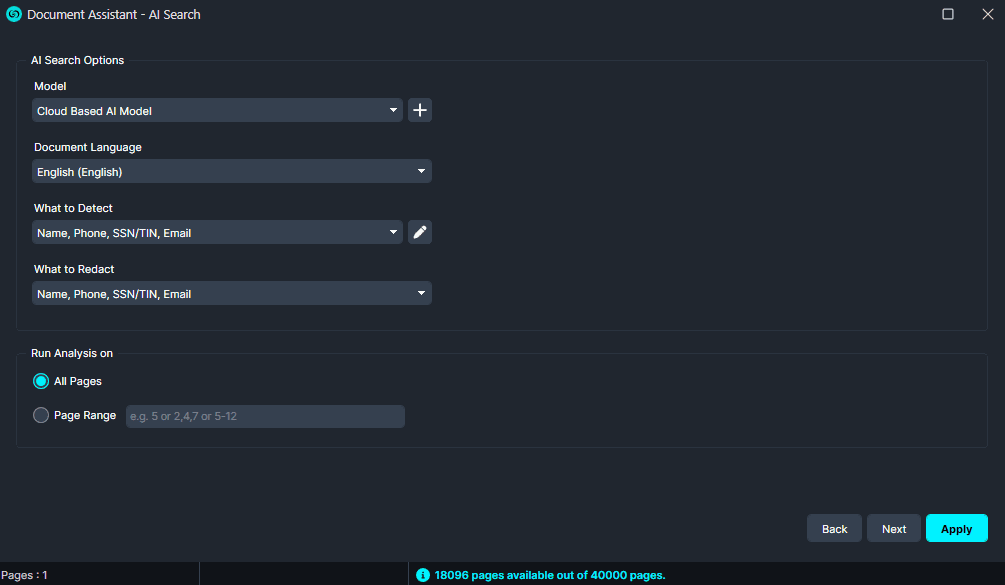Open the Model dropdown arrow

pos(394,110)
